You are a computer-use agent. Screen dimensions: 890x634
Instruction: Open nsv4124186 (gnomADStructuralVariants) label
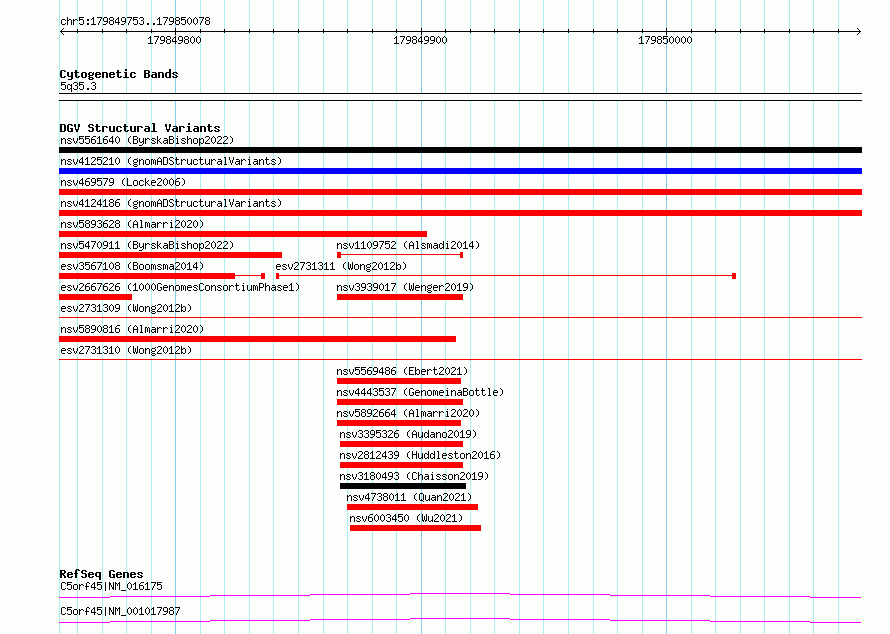pos(171,203)
